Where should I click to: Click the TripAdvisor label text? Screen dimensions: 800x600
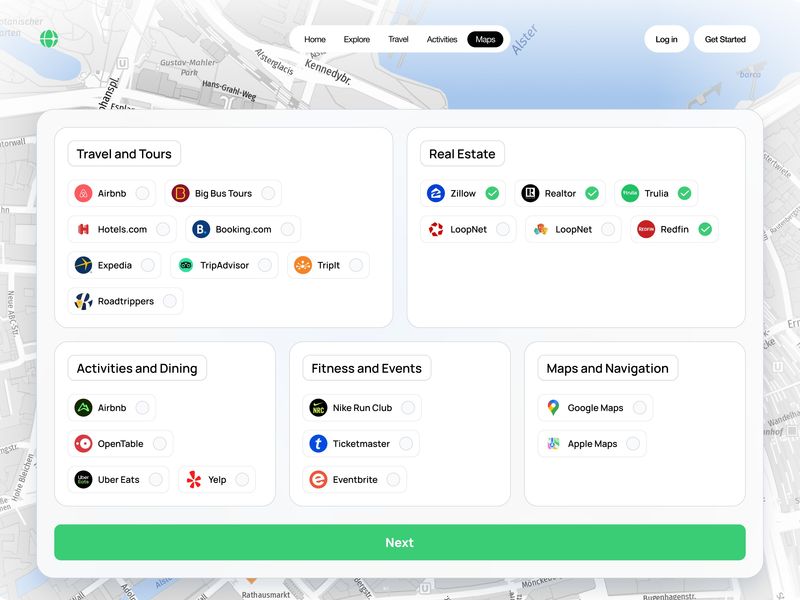[224, 265]
